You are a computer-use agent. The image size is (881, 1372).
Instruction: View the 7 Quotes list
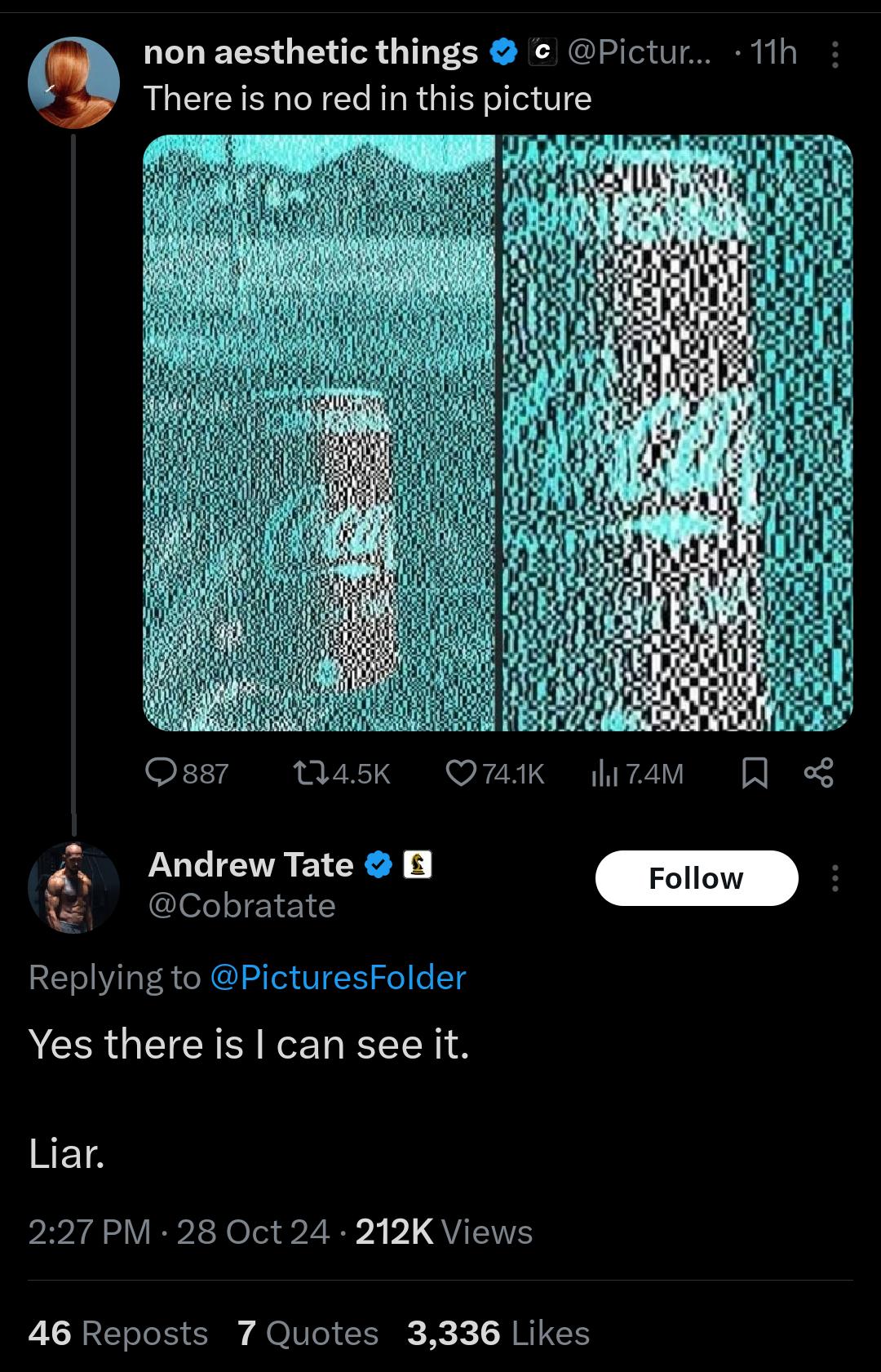coord(308,1333)
